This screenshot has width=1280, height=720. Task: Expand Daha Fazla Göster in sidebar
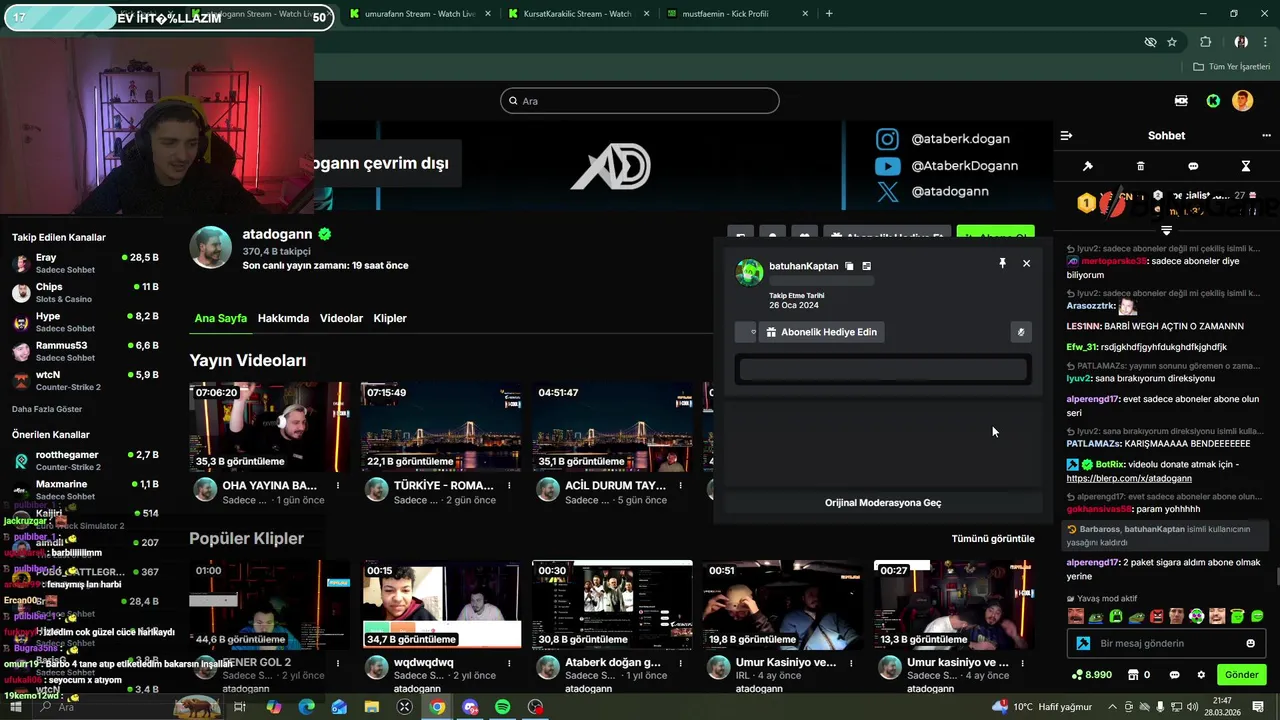(47, 409)
